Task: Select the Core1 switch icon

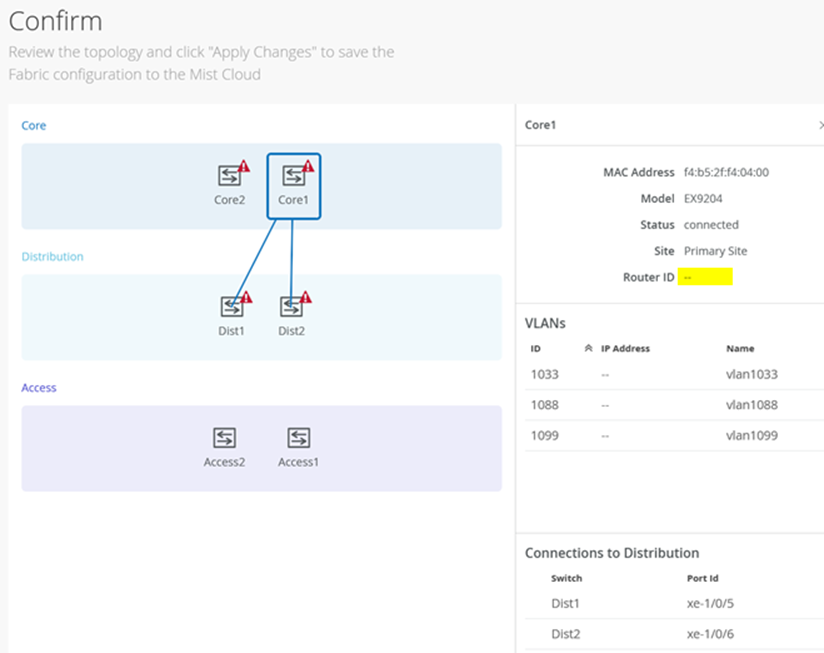Action: click(293, 176)
